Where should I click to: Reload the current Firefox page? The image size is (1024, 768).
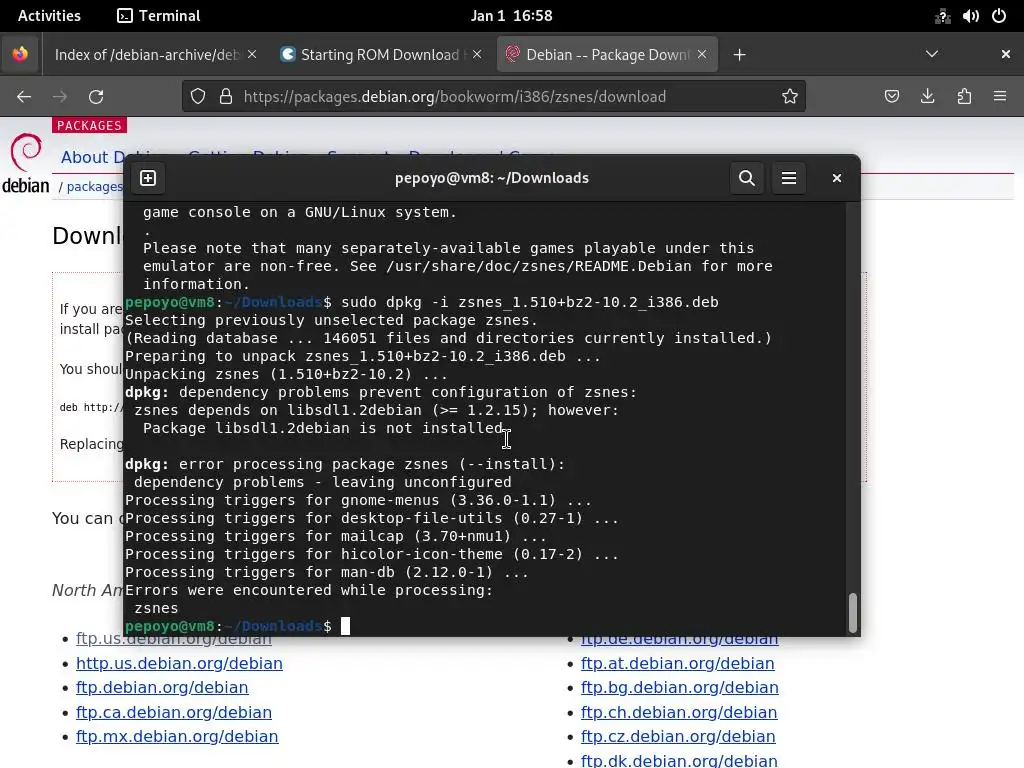(x=96, y=97)
